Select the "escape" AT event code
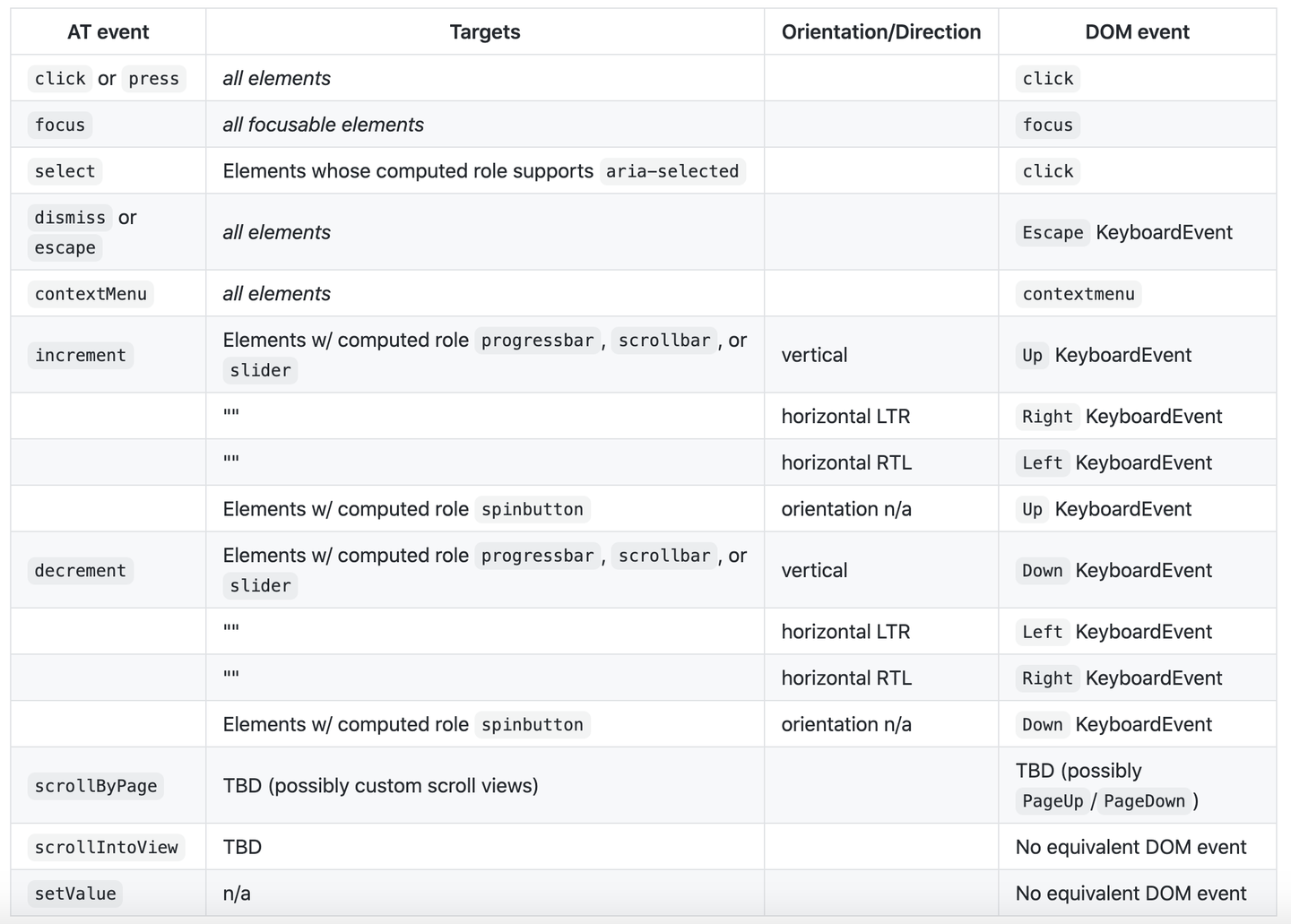The image size is (1291, 924). (x=65, y=248)
